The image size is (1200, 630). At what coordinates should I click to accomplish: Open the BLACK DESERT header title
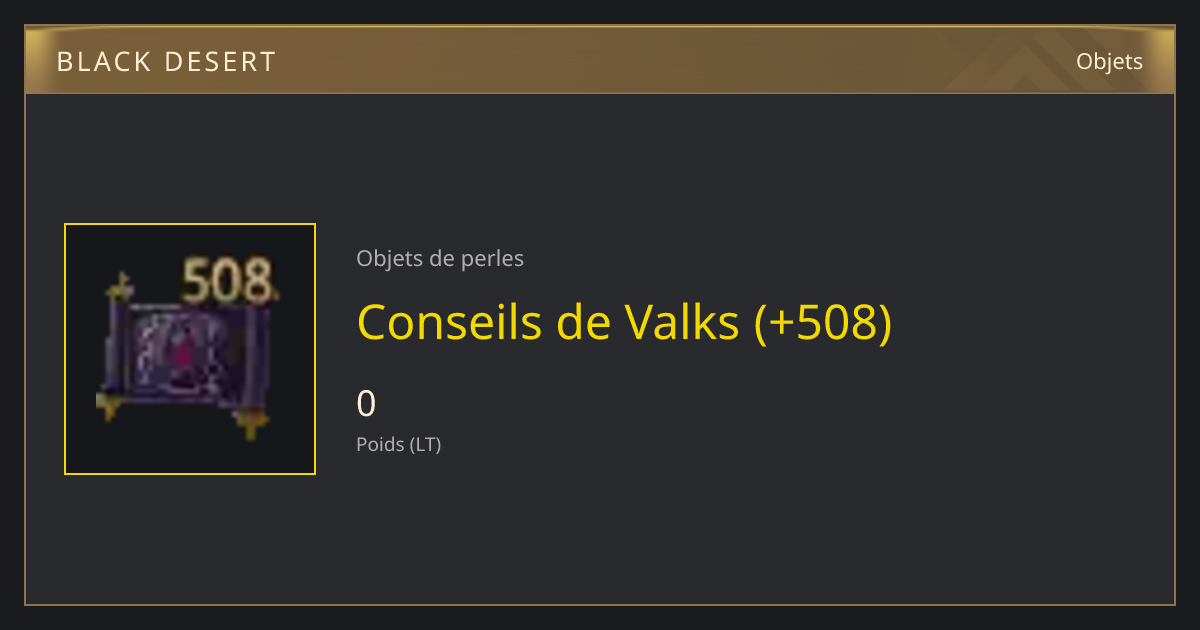(x=166, y=62)
